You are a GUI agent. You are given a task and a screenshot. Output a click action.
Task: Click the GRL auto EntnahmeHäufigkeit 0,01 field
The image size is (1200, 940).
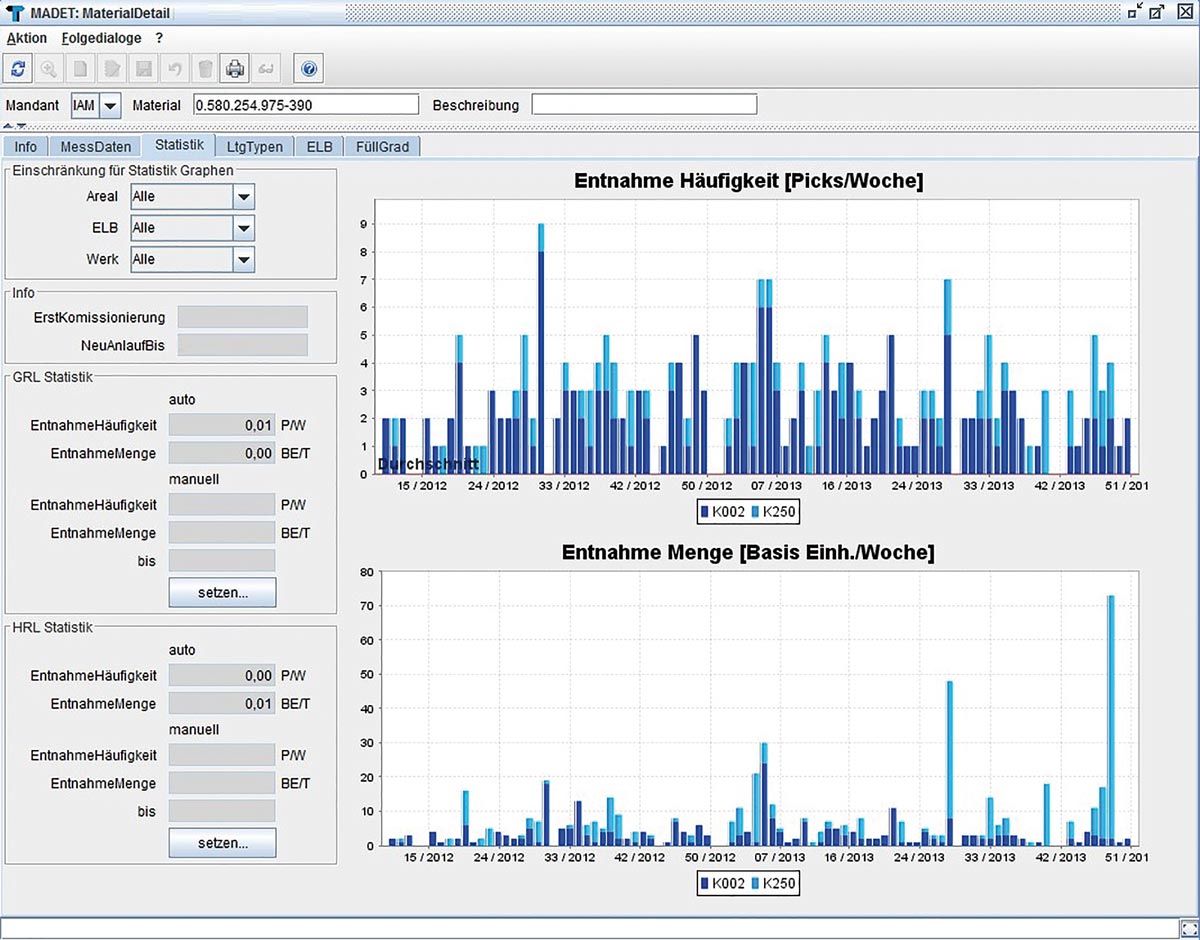(222, 425)
